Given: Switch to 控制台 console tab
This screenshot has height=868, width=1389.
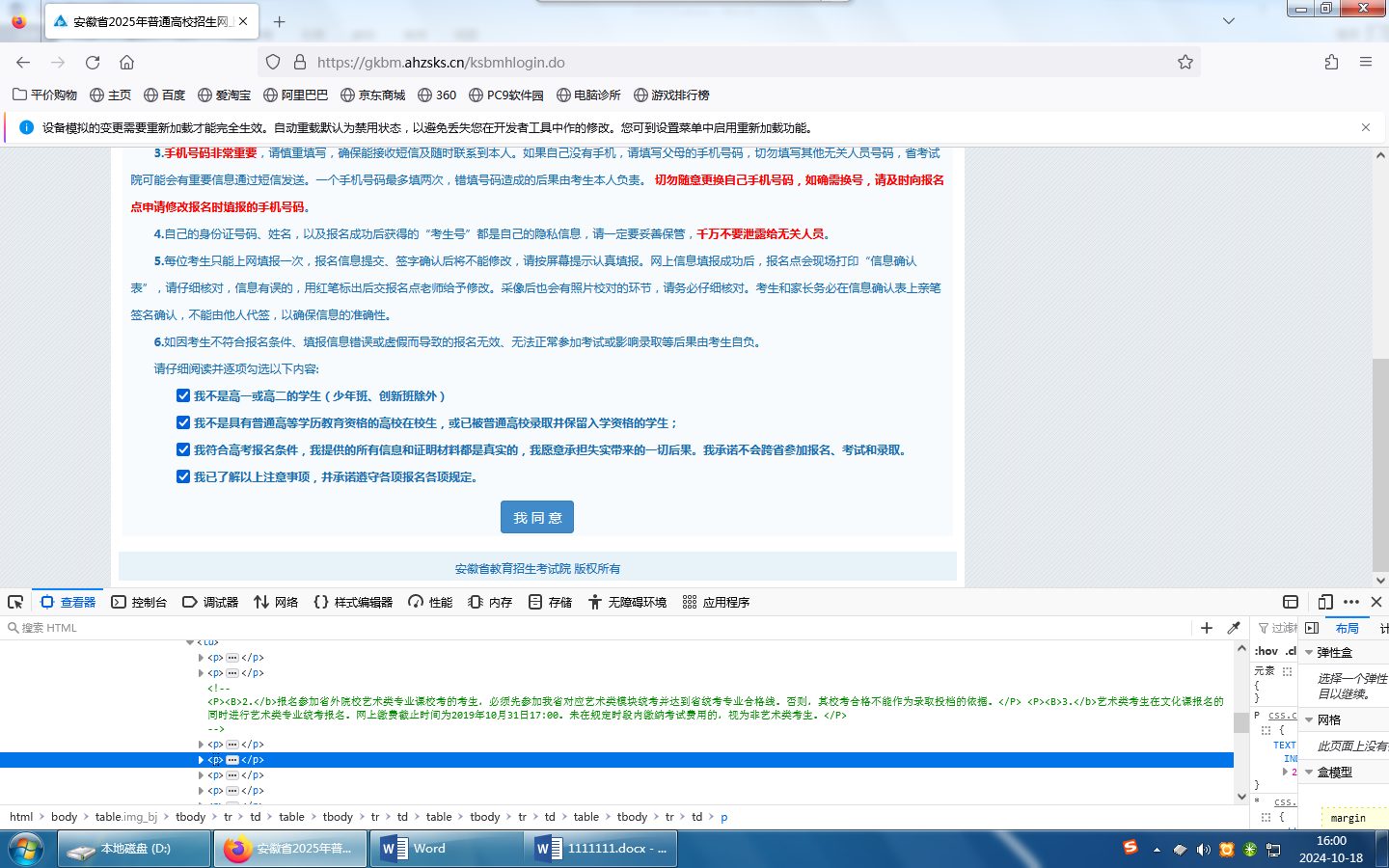Looking at the screenshot, I should click(139, 602).
